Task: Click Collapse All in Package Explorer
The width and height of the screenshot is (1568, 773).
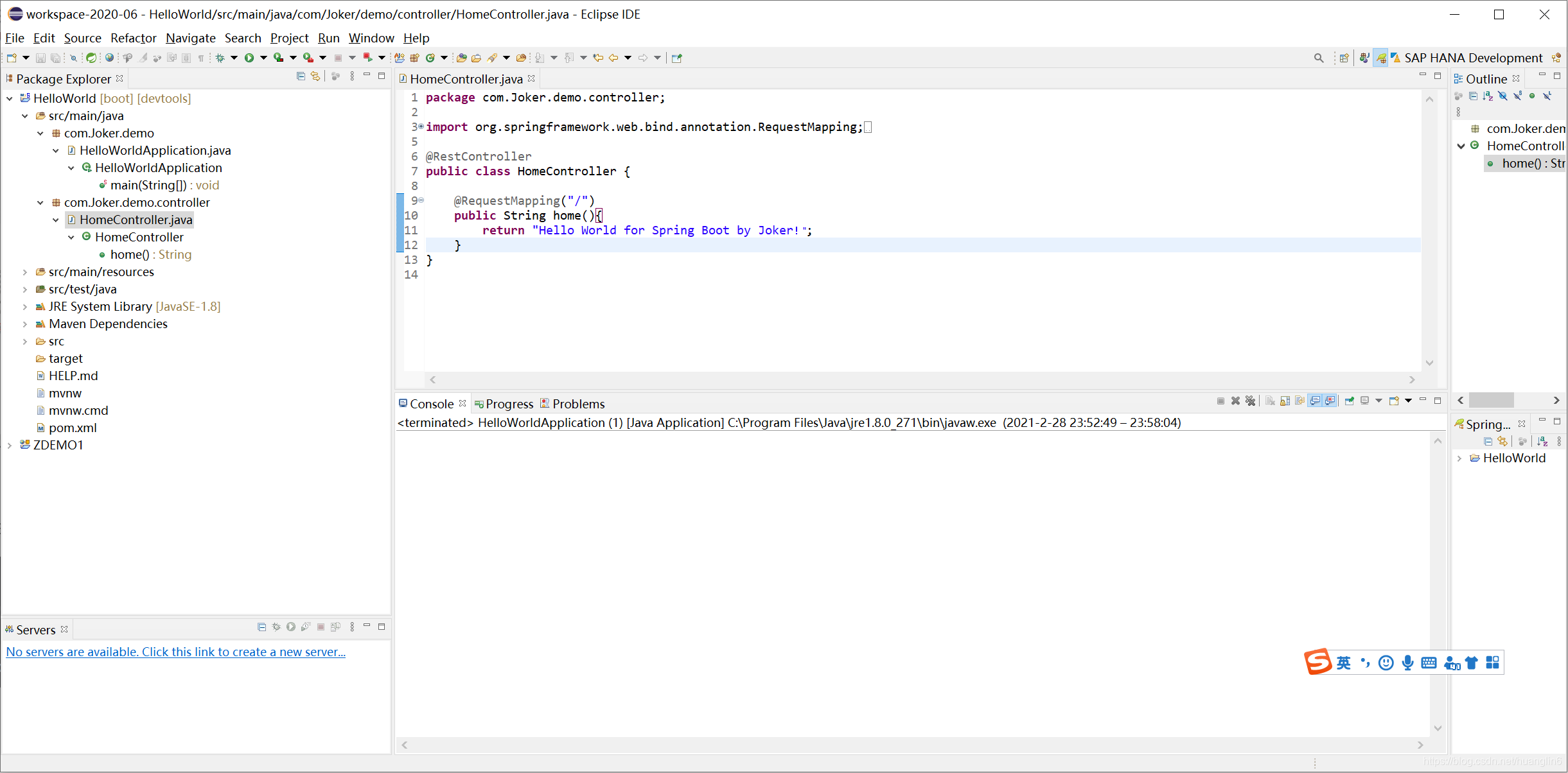Action: [301, 76]
